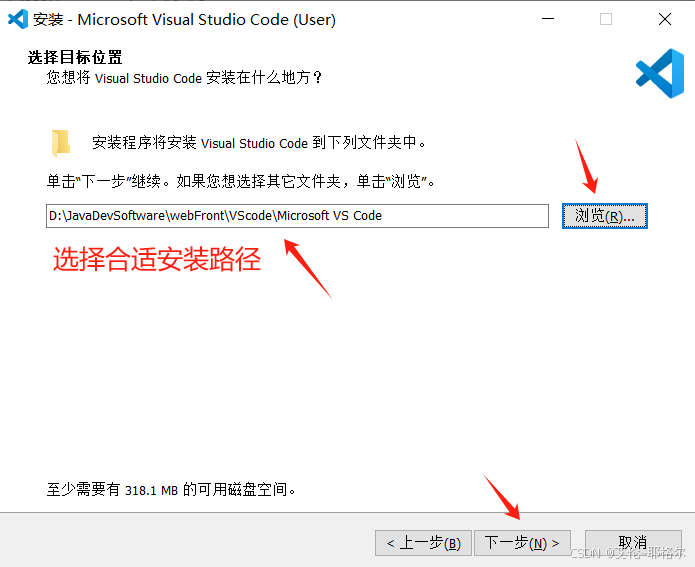Screen dimensions: 695x567
Task: Focus the installation path input field
Action: pos(297,216)
